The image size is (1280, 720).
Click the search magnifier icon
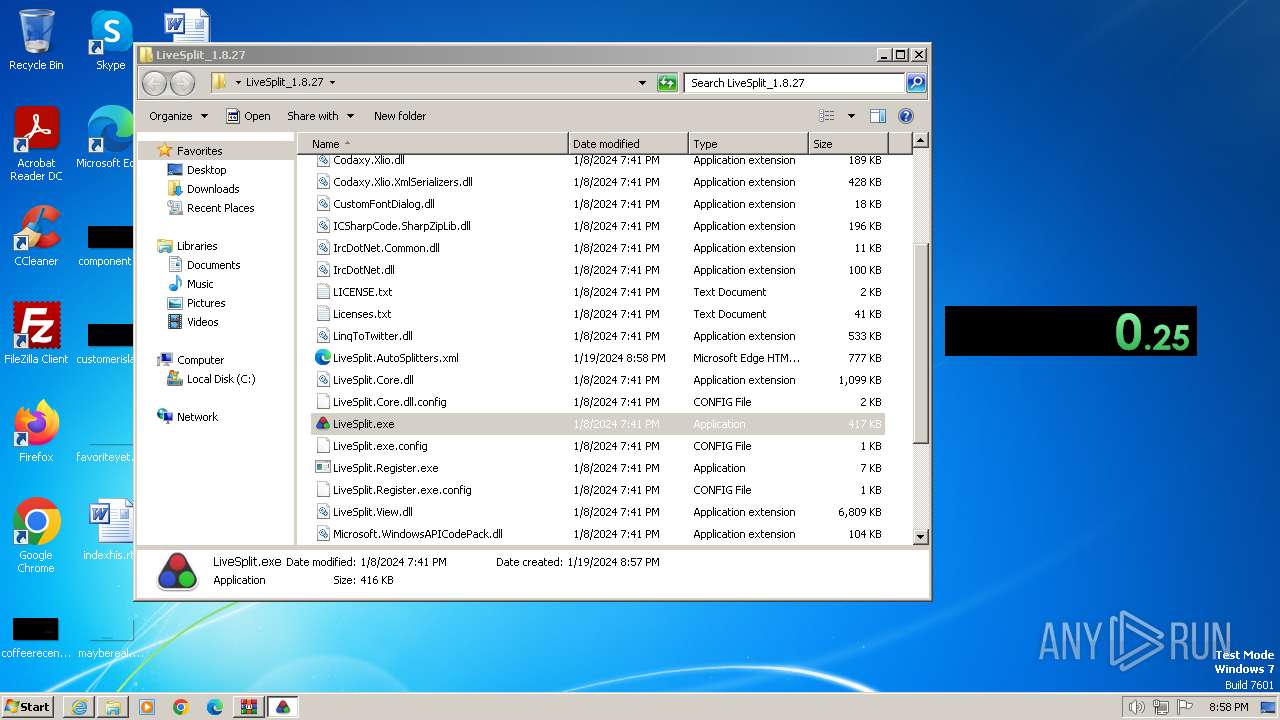915,83
